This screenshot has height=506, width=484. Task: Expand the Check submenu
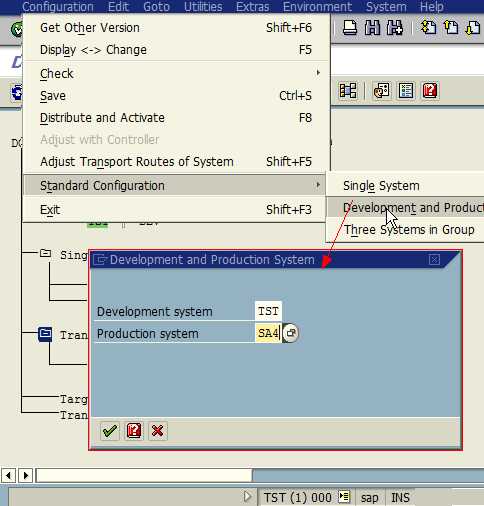(176, 73)
